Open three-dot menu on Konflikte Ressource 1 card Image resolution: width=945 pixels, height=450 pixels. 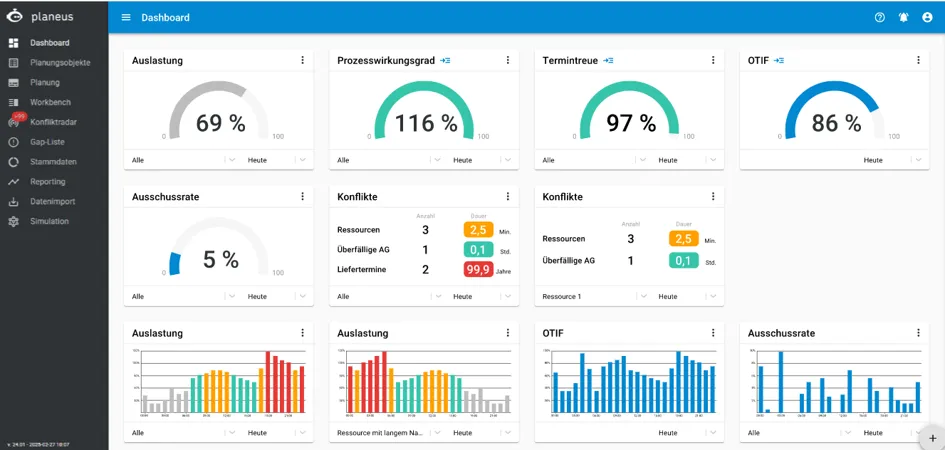(x=713, y=196)
